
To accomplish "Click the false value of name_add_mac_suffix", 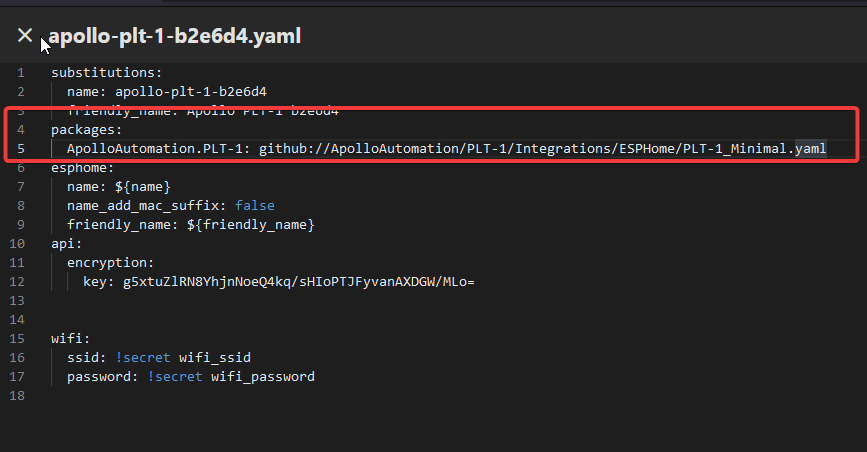I will tap(255, 206).
